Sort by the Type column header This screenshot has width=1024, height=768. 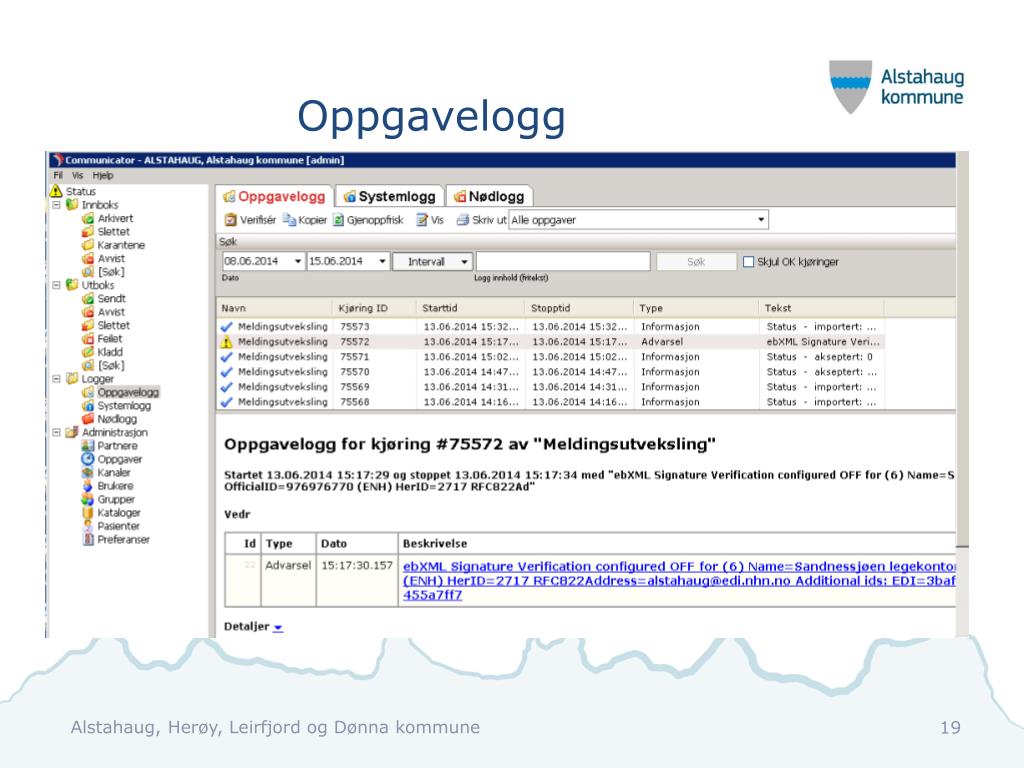pyautogui.click(x=696, y=308)
